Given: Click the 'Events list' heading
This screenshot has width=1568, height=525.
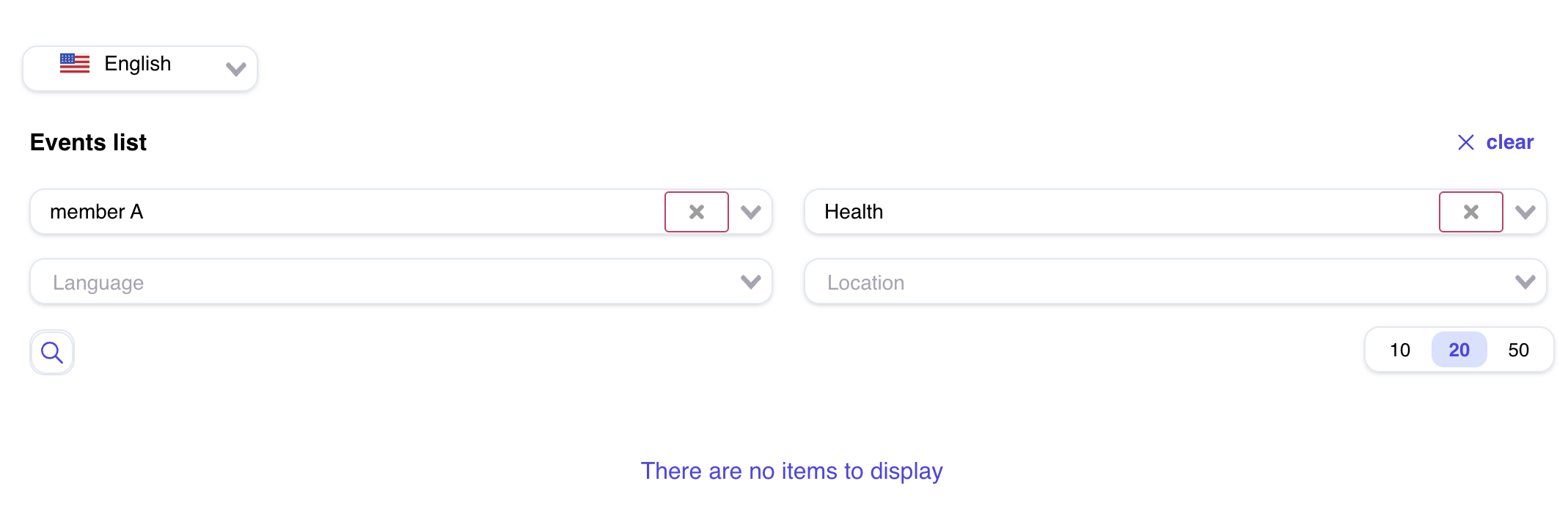Looking at the screenshot, I should (88, 142).
